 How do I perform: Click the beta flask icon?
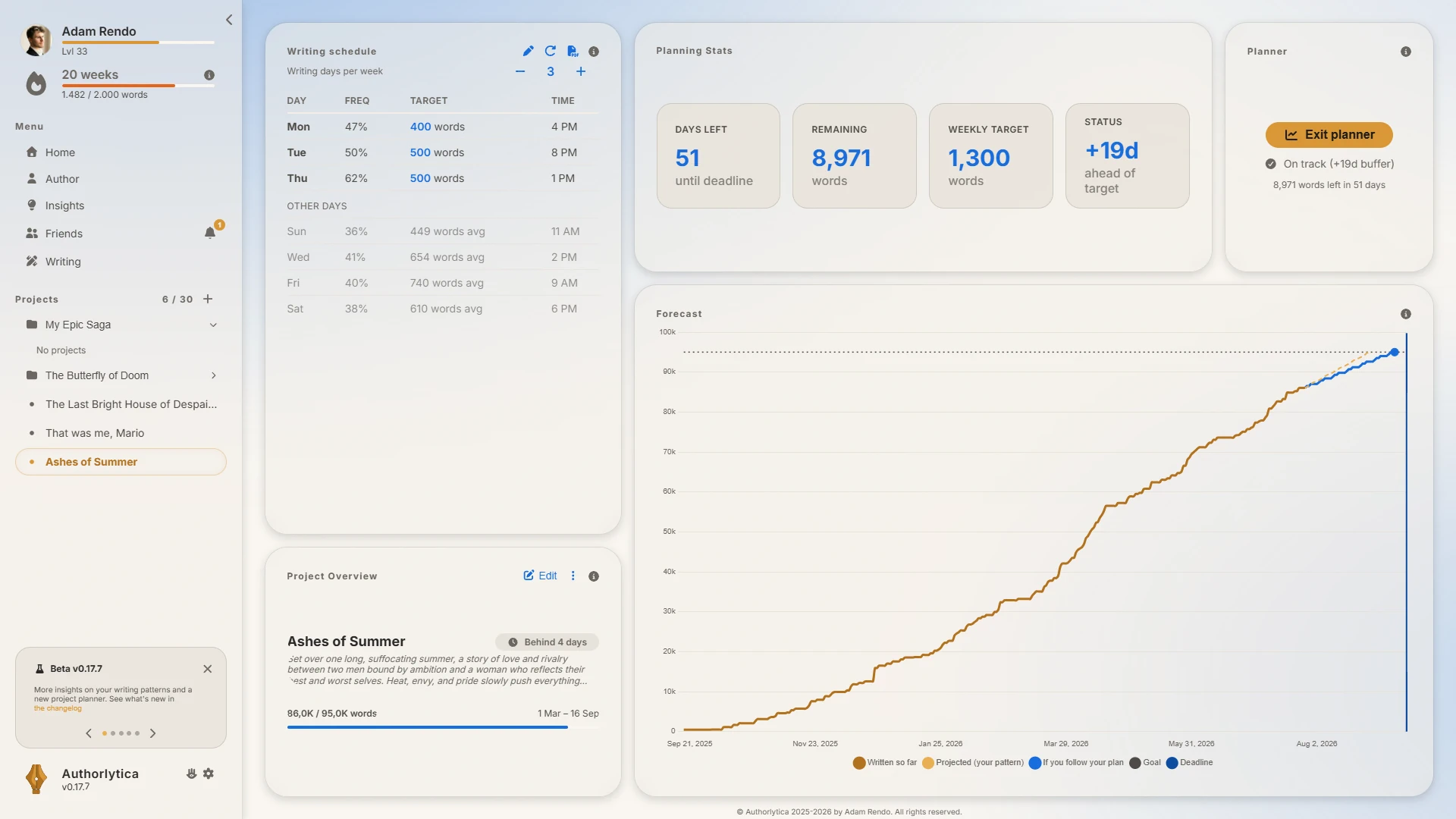click(x=39, y=669)
